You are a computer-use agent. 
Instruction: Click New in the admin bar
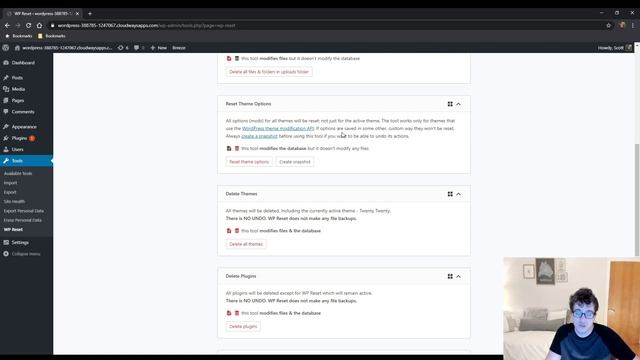coord(158,48)
